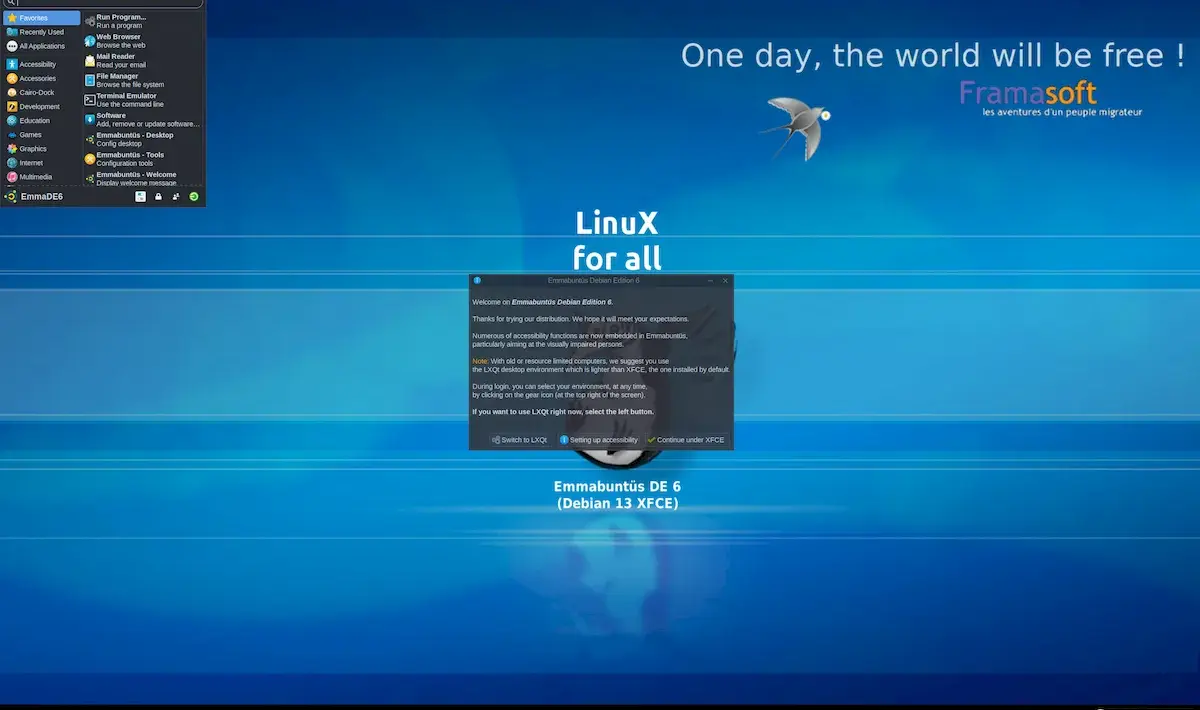Open Mail Reader from the menu
1200x710 pixels.
pyautogui.click(x=142, y=60)
